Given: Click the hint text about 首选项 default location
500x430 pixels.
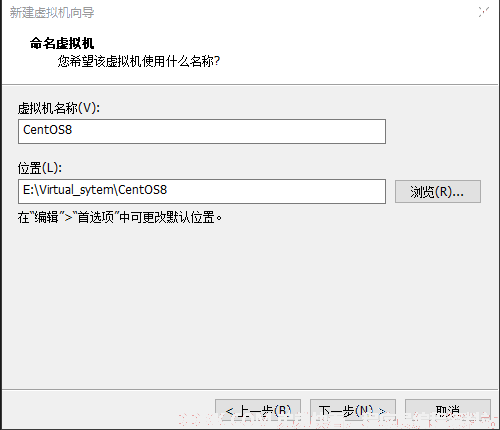Looking at the screenshot, I should point(120,218).
